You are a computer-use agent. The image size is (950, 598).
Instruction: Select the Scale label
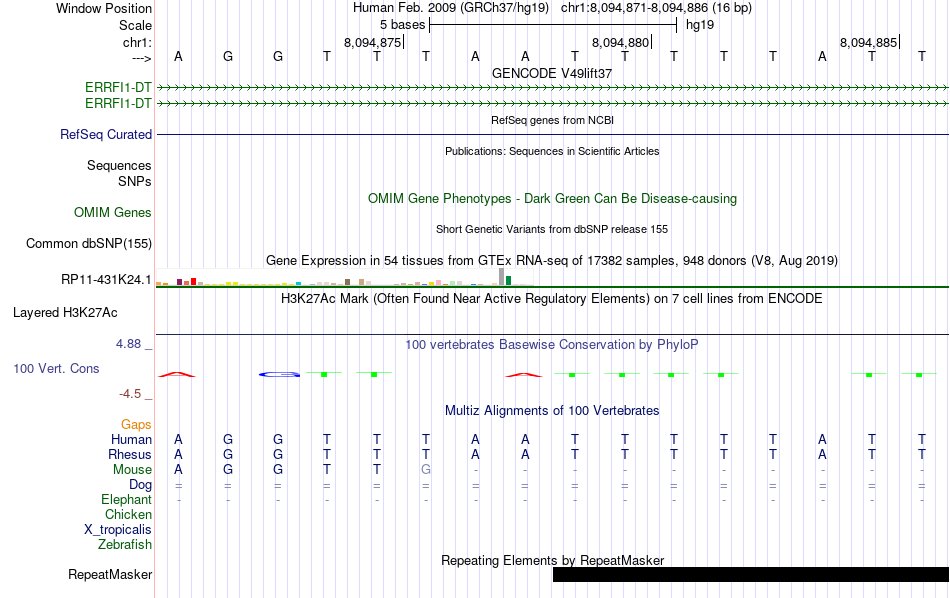click(135, 25)
